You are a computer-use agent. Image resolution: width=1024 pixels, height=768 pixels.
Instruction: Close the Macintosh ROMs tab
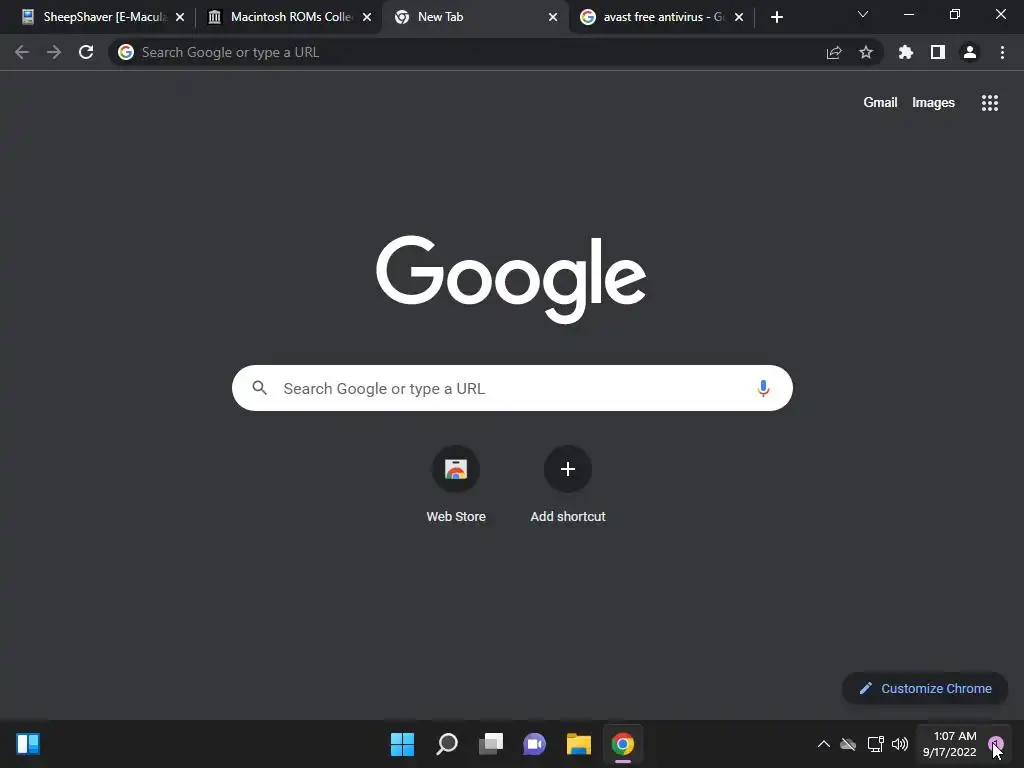tap(367, 17)
